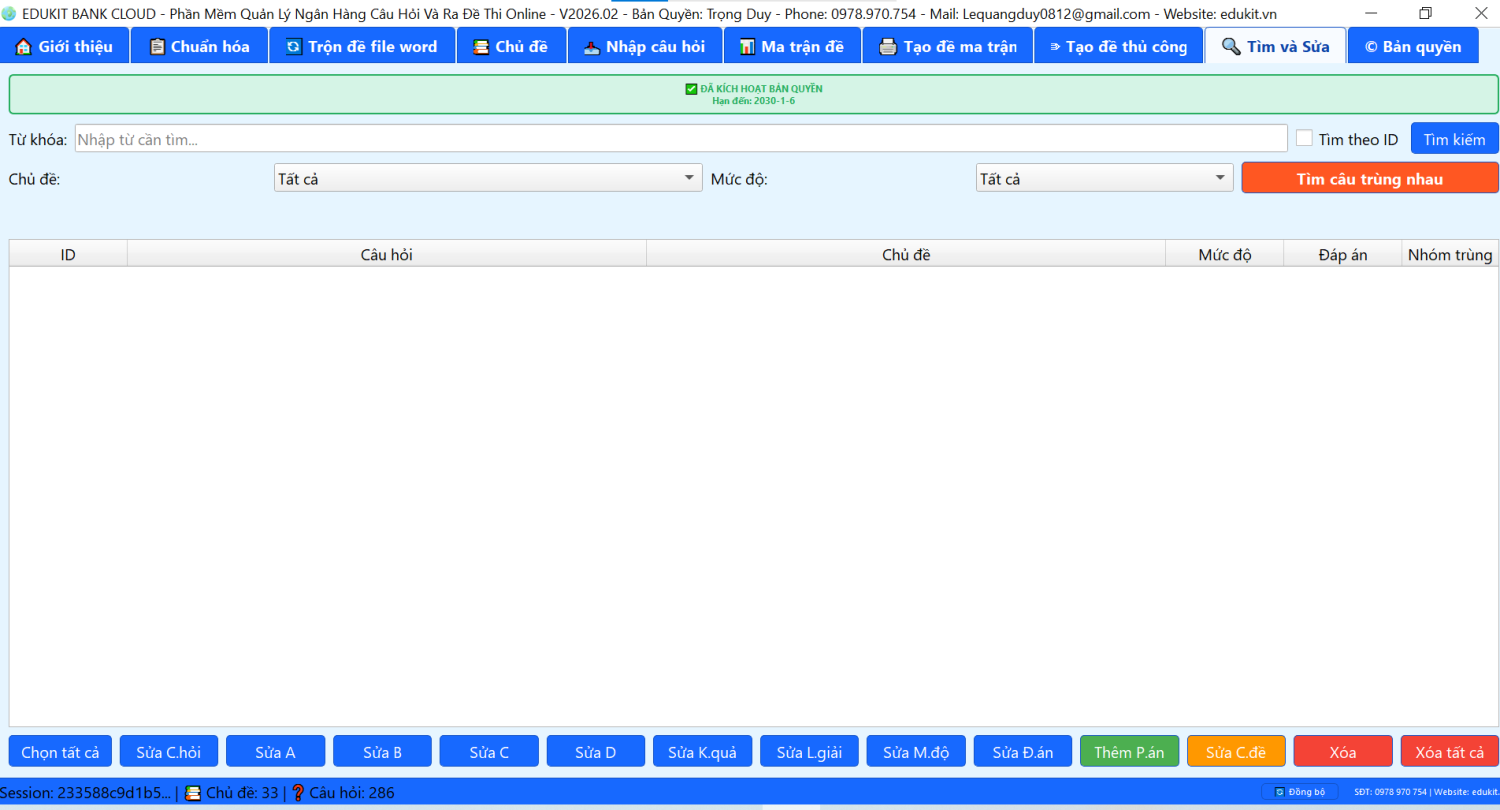This screenshot has height=810, width=1500.
Task: Enable the Tìm theo ID checkbox
Action: tap(1304, 139)
